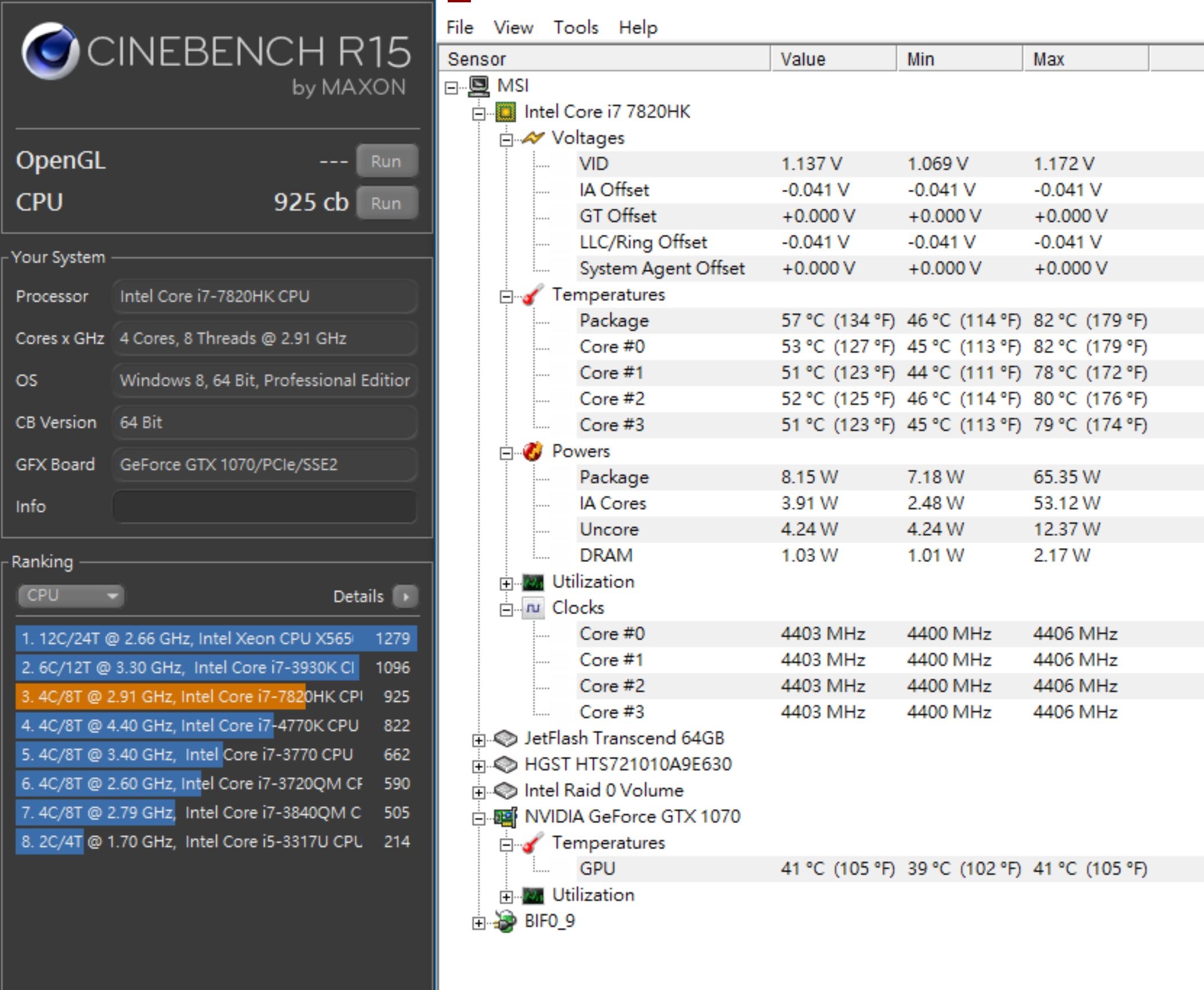Select the orange i7-7820HK ranking entry
Viewport: 1204px width, 990px height.
[x=216, y=697]
